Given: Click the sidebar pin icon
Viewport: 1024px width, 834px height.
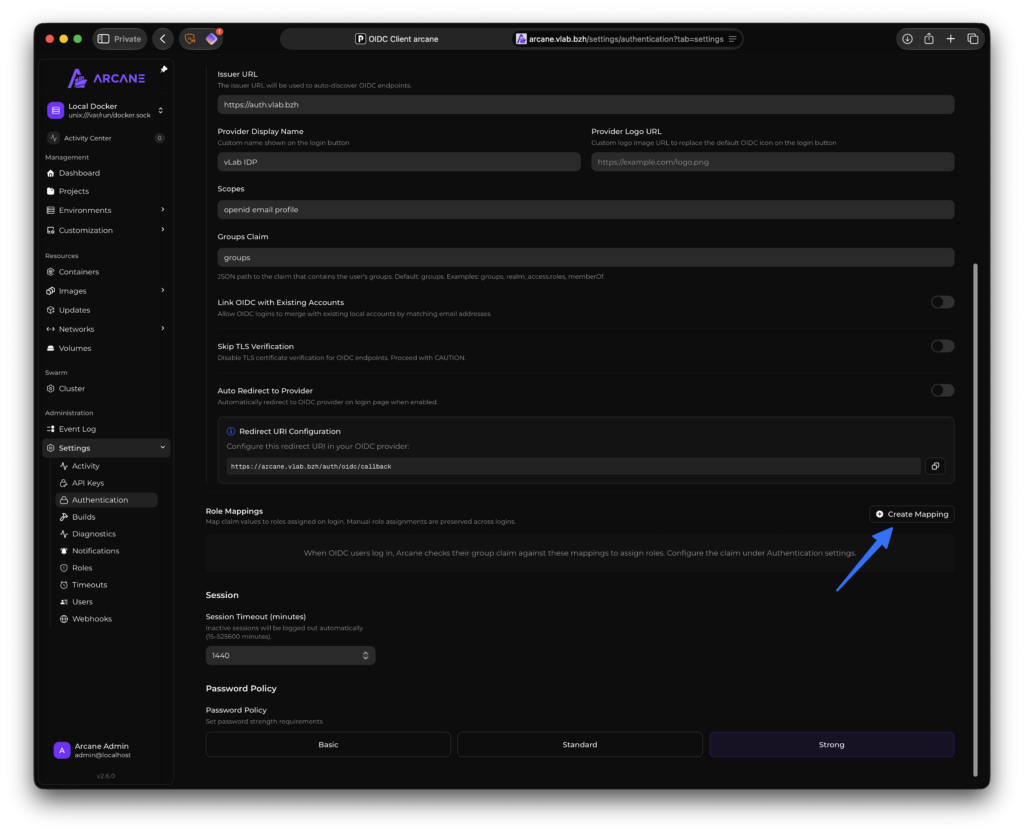Looking at the screenshot, I should 164,69.
